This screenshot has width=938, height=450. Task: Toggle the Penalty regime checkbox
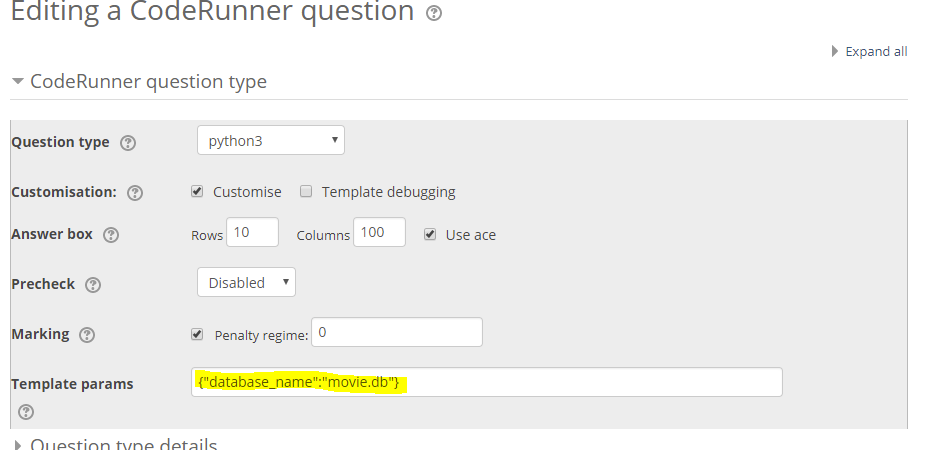(x=197, y=335)
